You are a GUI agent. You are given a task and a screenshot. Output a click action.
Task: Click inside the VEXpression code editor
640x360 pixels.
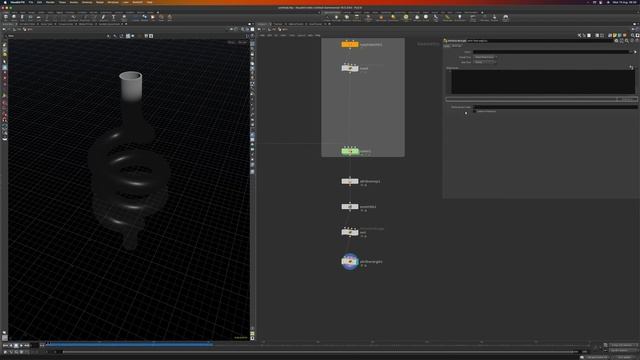pyautogui.click(x=543, y=82)
